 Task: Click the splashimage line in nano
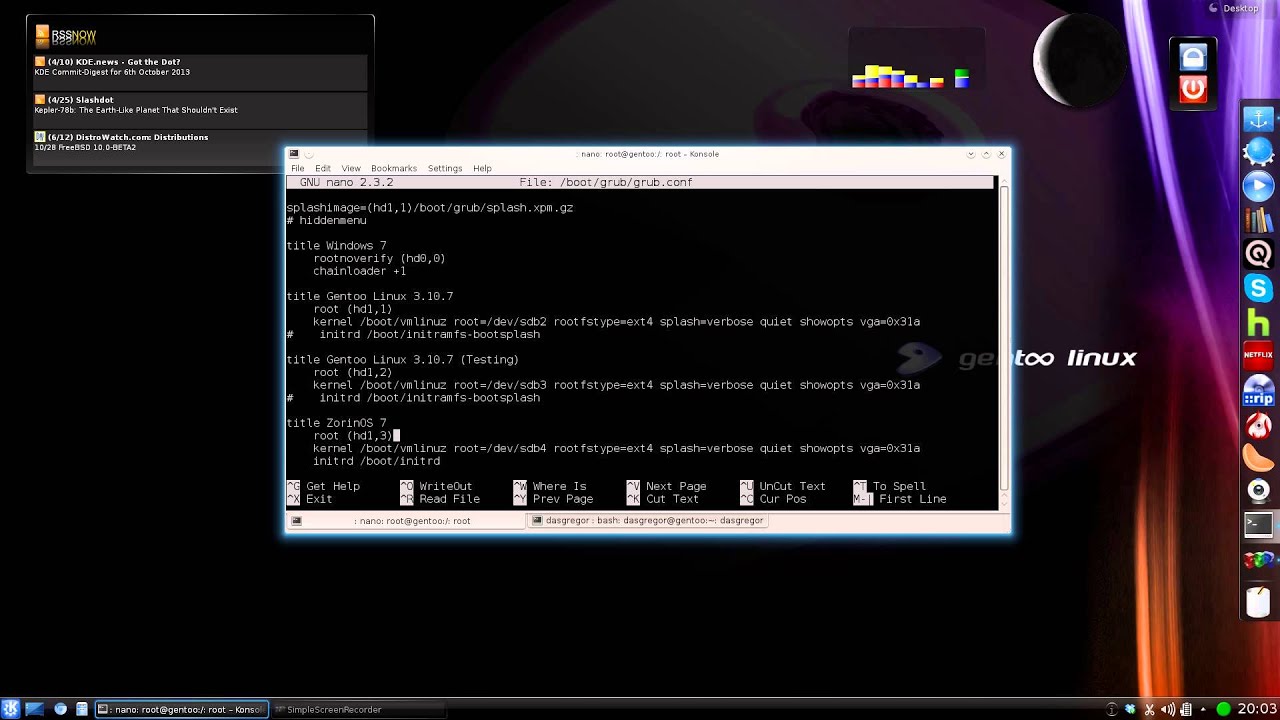coord(430,208)
